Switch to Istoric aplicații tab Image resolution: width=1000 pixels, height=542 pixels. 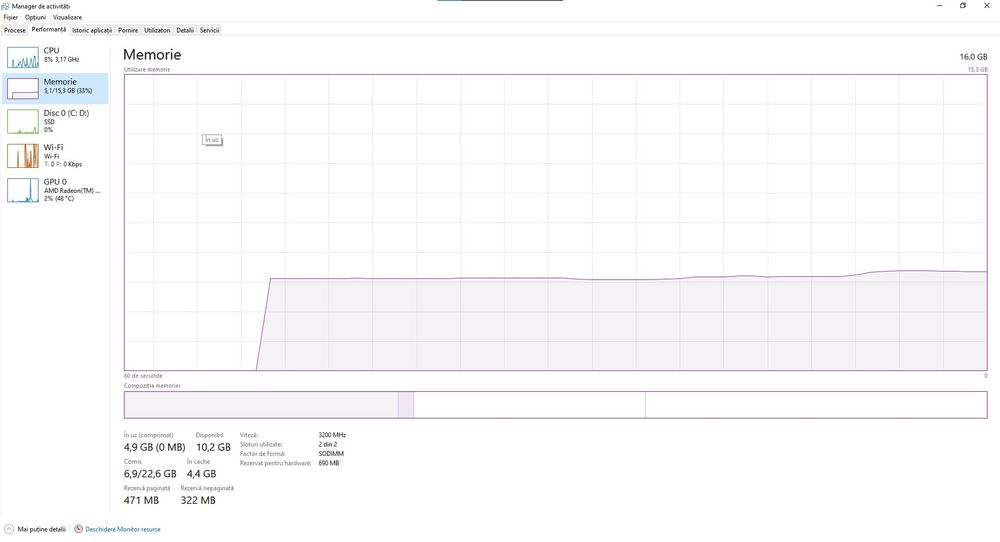pyautogui.click(x=92, y=30)
